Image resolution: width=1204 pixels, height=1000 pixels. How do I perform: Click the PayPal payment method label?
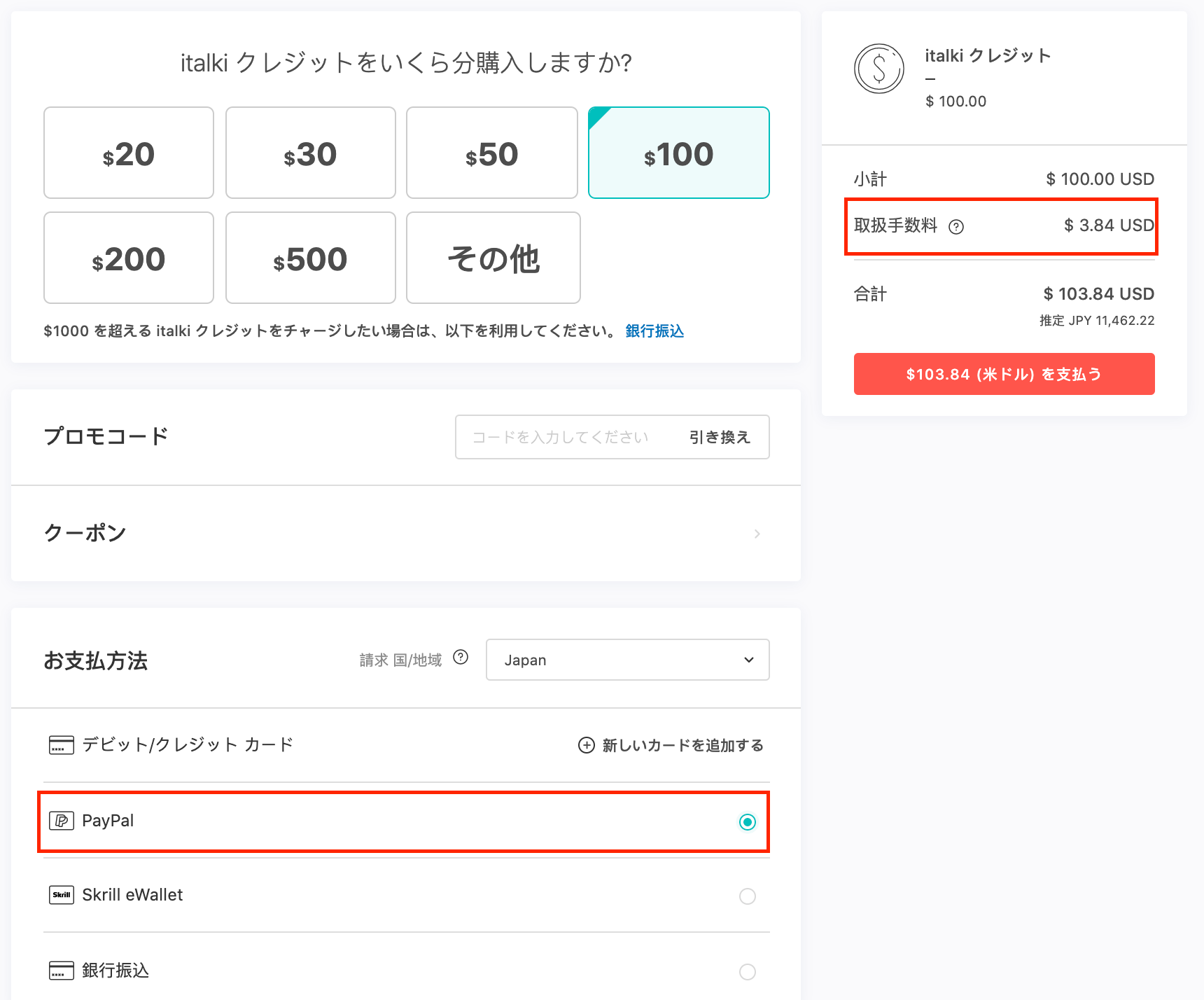(x=108, y=821)
